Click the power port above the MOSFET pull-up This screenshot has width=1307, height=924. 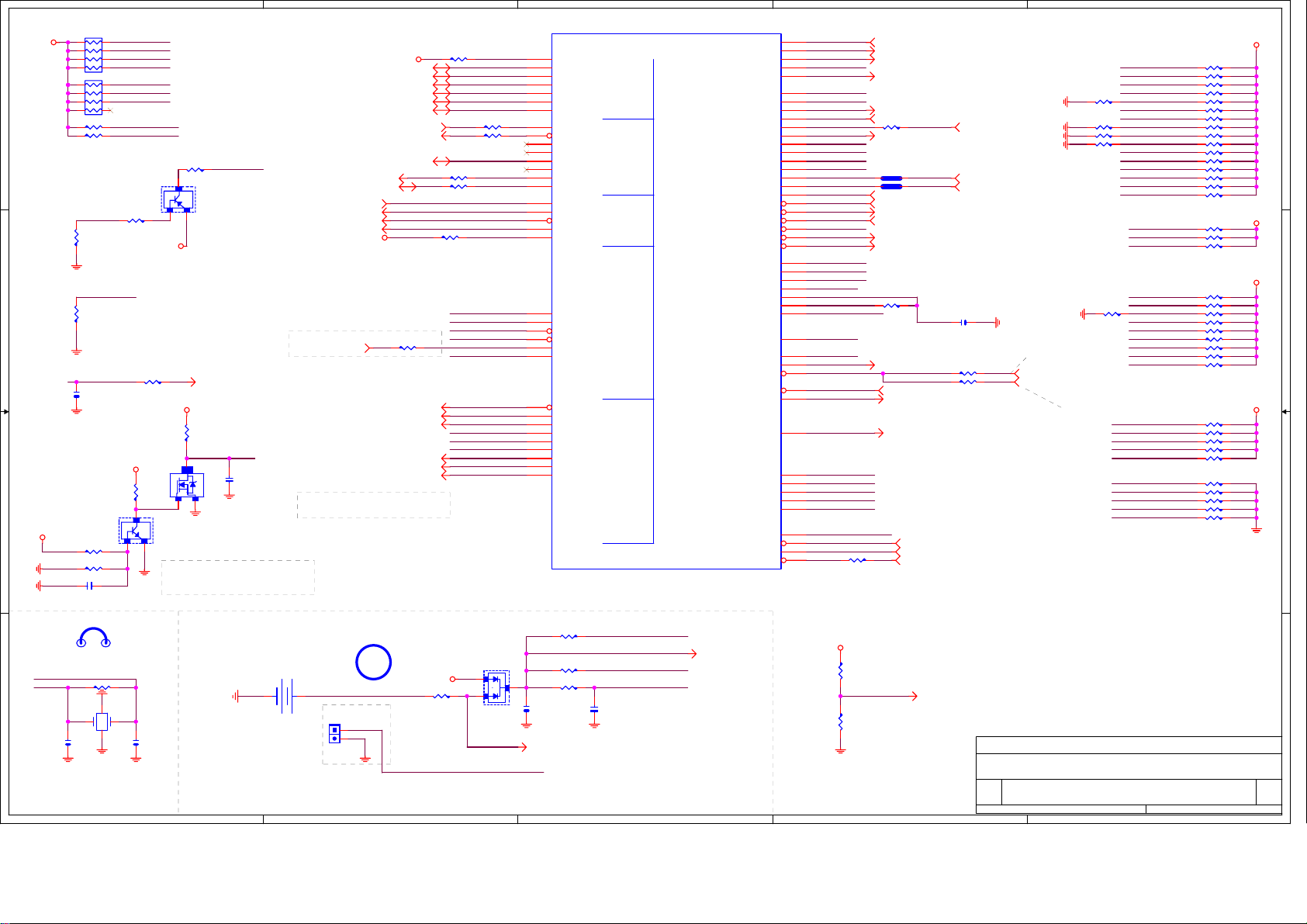187,410
